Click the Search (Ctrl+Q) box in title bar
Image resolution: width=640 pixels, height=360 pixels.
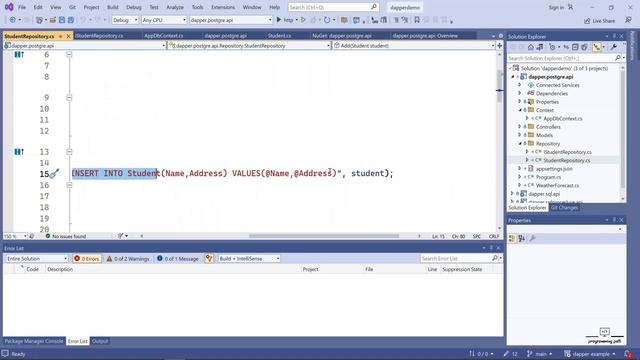333,7
